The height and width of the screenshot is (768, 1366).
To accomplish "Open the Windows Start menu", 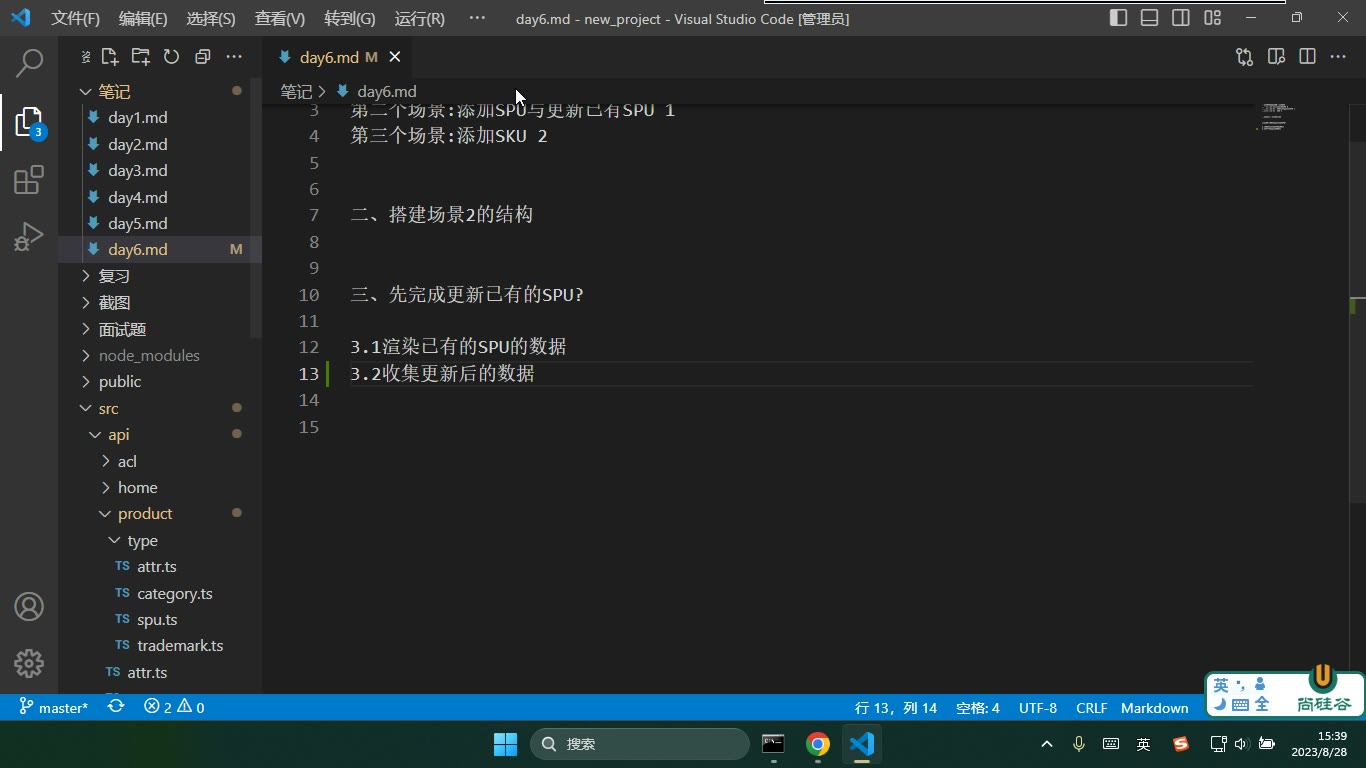I will tap(506, 744).
